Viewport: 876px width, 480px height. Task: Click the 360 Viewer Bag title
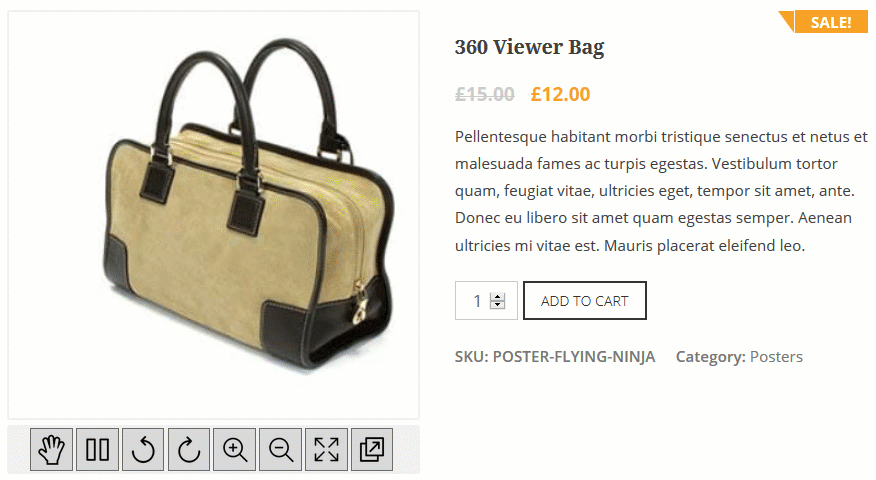click(530, 47)
